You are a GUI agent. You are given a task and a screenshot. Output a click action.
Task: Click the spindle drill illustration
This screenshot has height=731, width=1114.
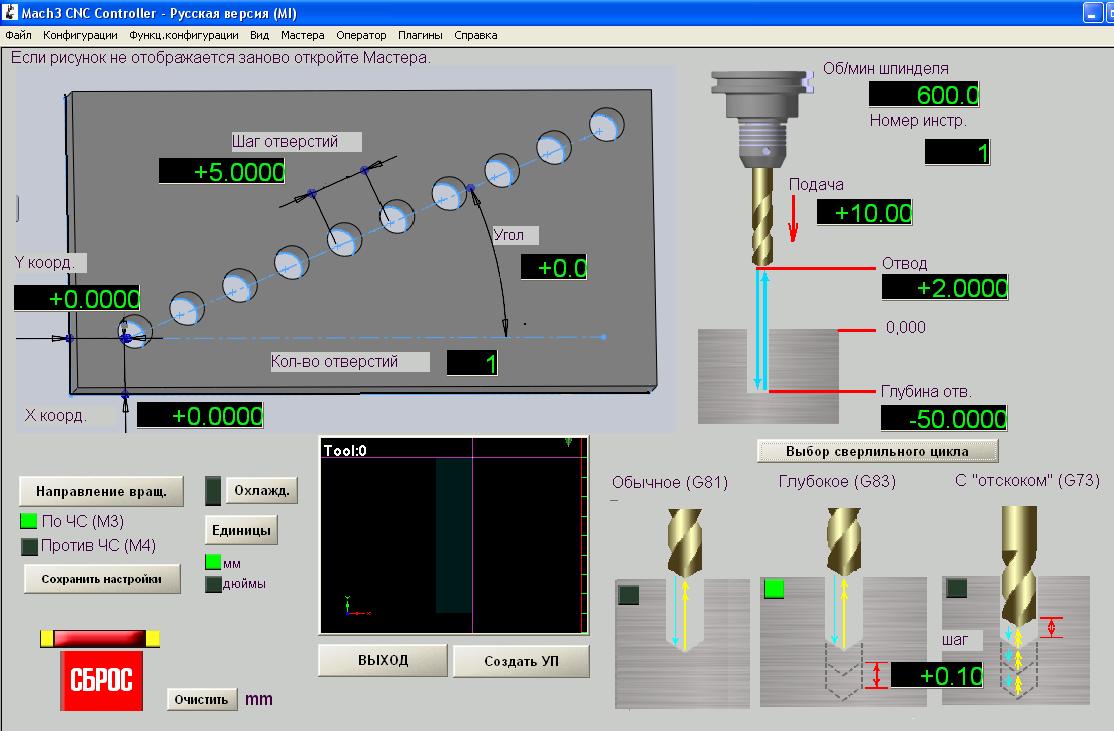(762, 167)
